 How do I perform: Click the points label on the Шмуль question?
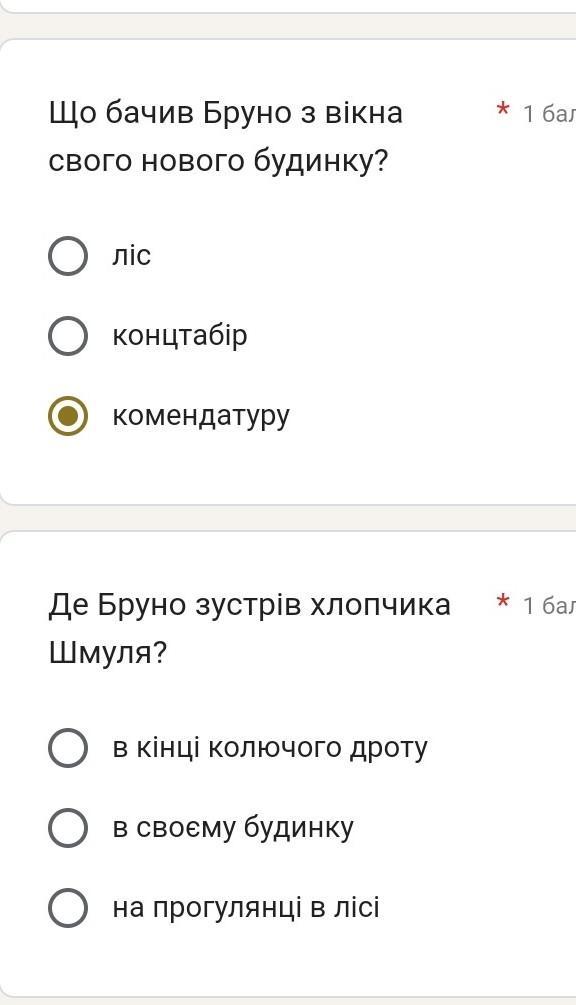(x=550, y=606)
